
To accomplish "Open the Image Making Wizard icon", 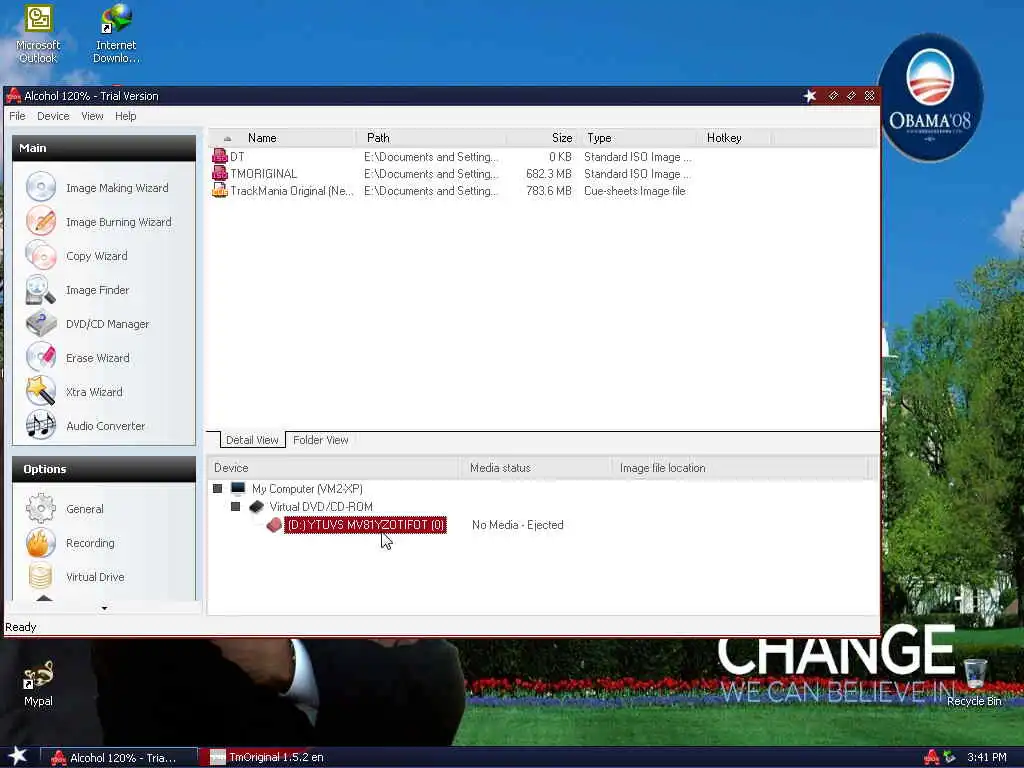I will click(40, 187).
